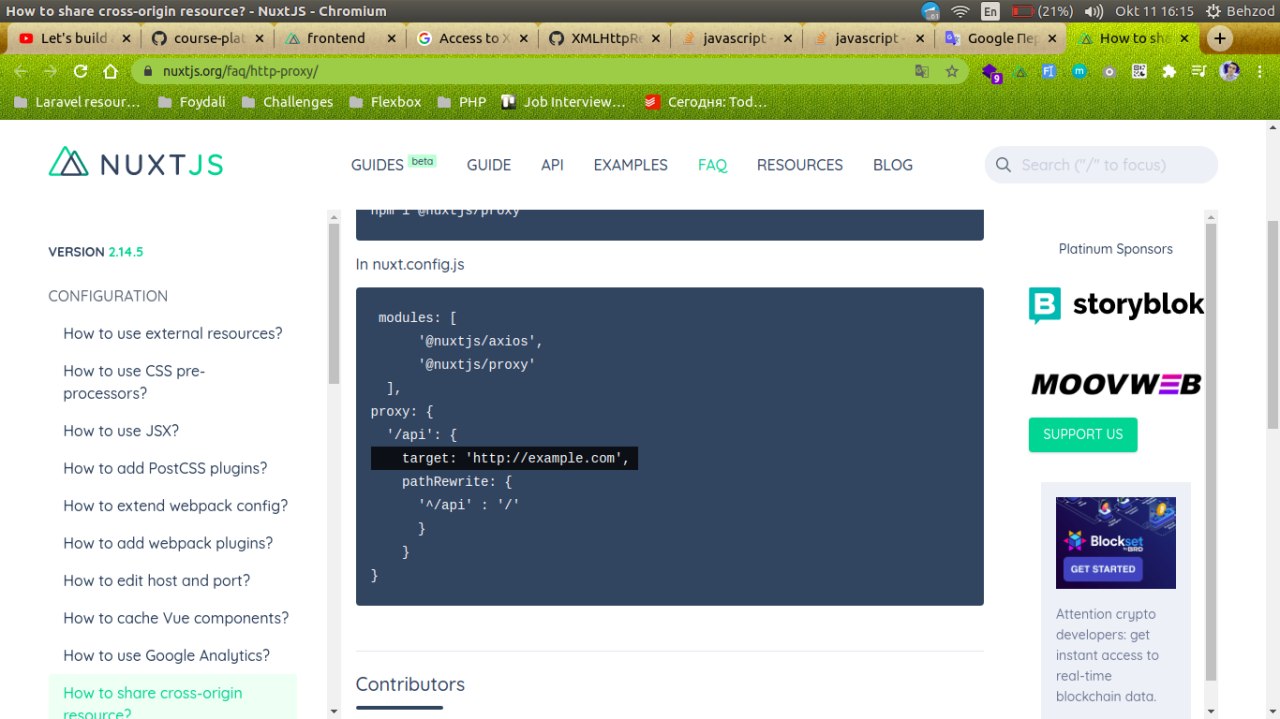Open How to use JSX?
Screen dimensions: 1280x719
pos(121,431)
